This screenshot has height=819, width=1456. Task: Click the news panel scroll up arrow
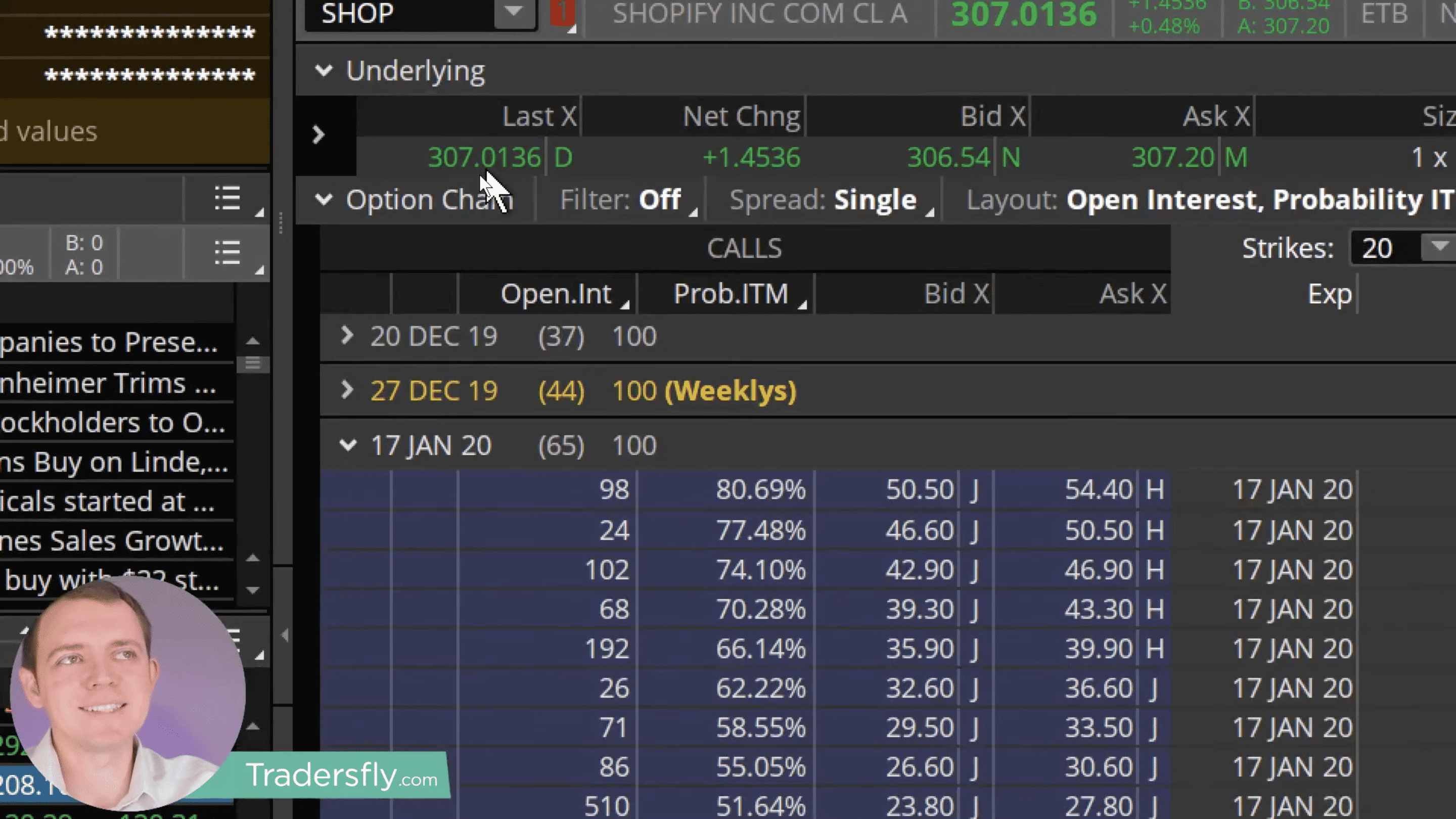253,341
